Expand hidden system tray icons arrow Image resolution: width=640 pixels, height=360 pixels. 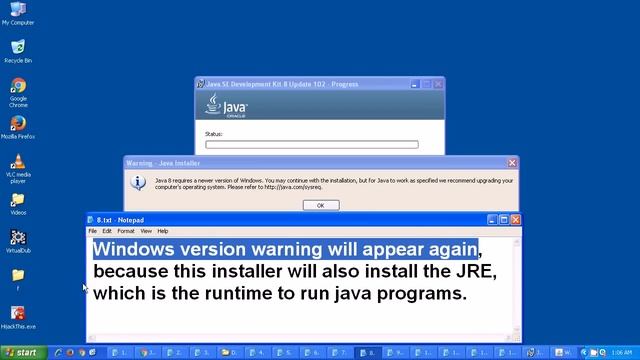click(x=584, y=353)
